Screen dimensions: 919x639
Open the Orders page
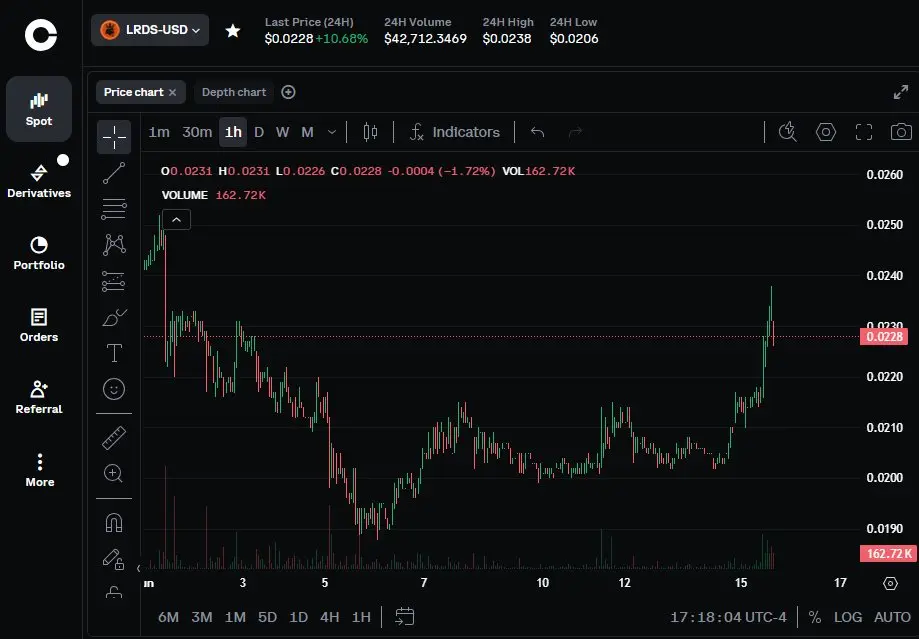pyautogui.click(x=39, y=325)
